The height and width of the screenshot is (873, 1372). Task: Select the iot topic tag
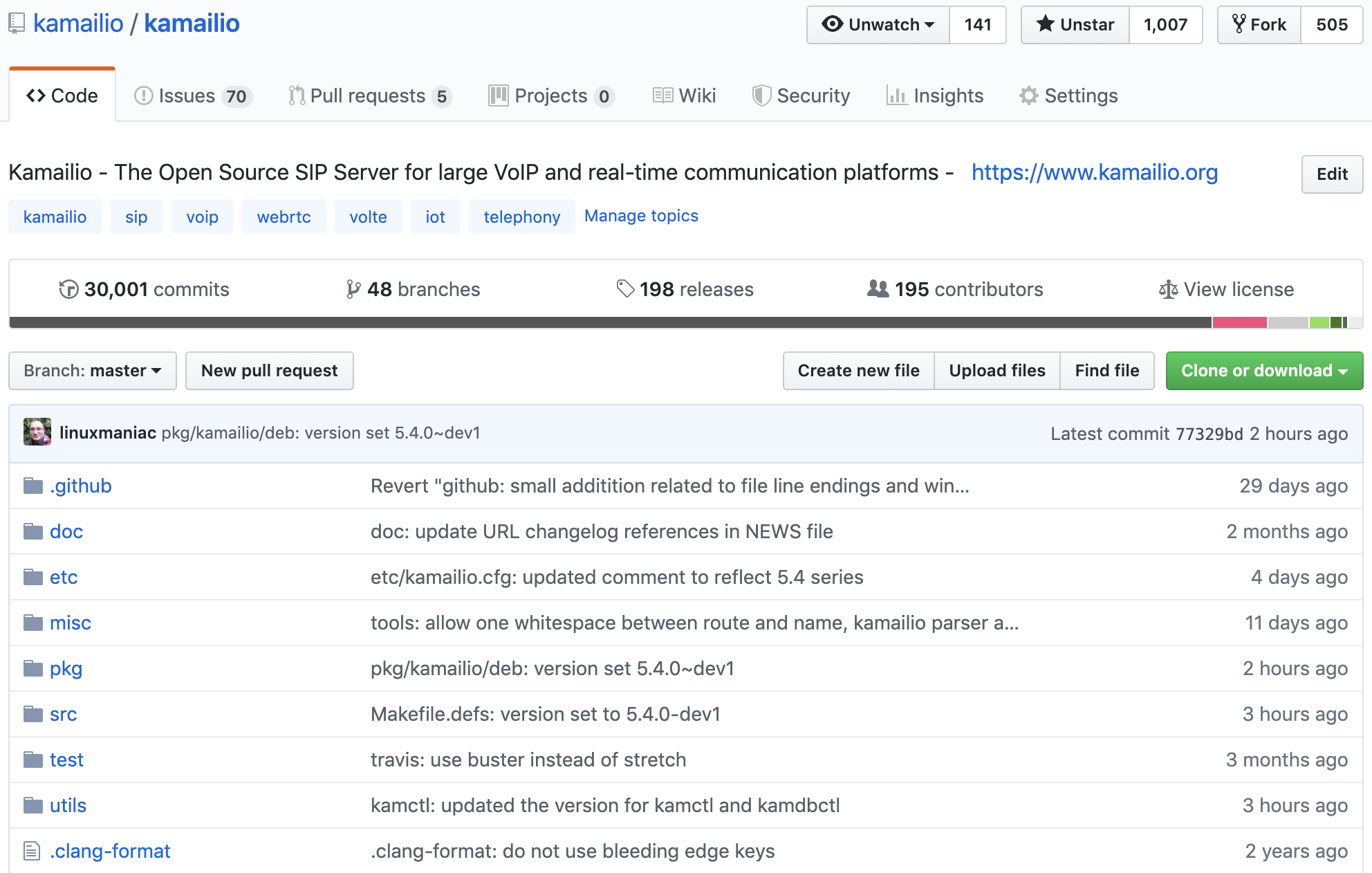(x=435, y=217)
